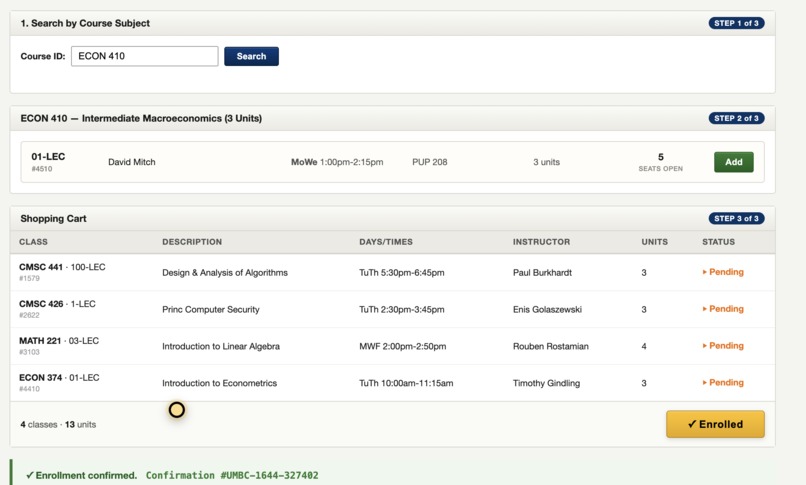The width and height of the screenshot is (806, 485).
Task: Click the ECON 410 Intermediate Macroeconomics heading
Action: coord(141,118)
